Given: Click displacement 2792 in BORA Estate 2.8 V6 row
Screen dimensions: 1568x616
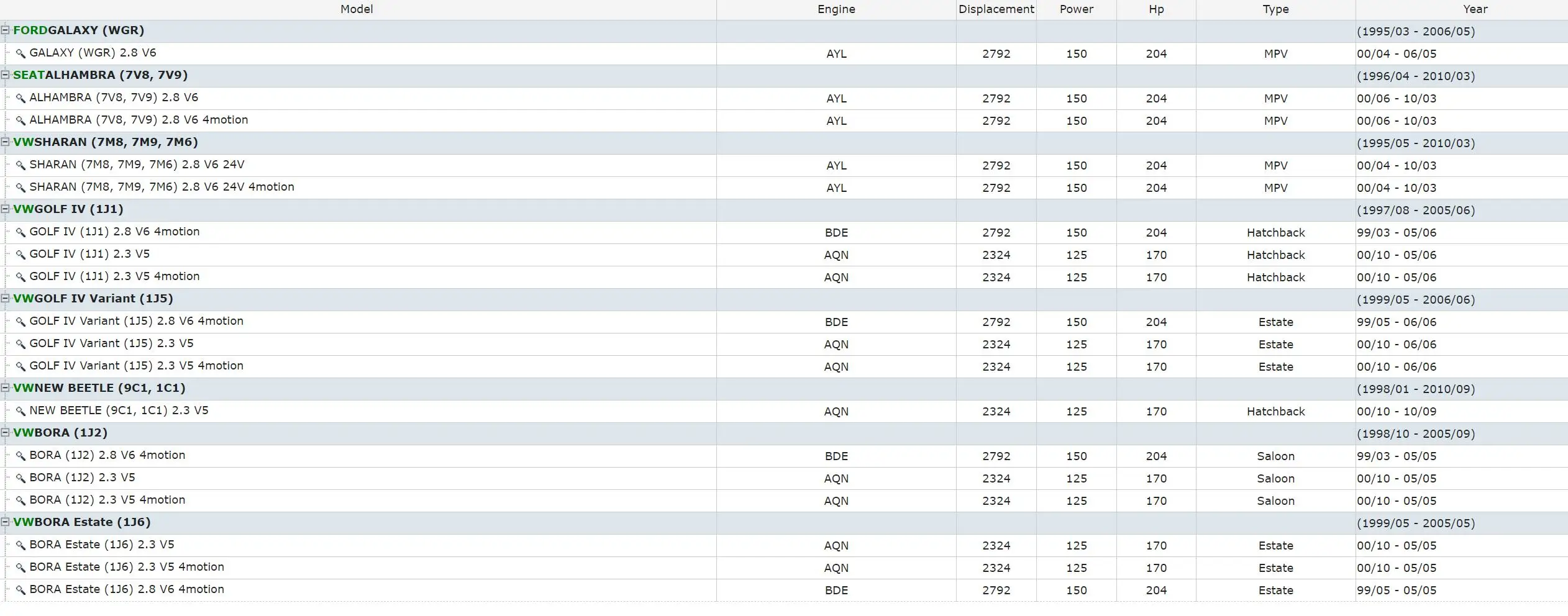Looking at the screenshot, I should point(996,591).
